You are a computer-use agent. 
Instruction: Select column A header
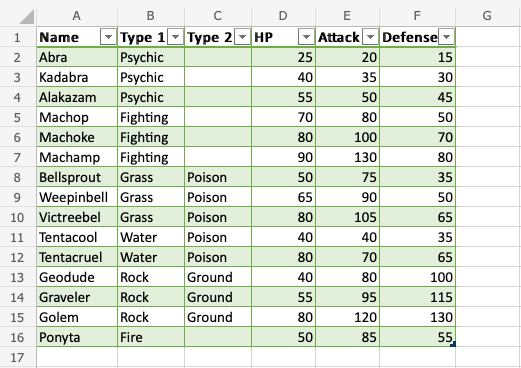(77, 16)
